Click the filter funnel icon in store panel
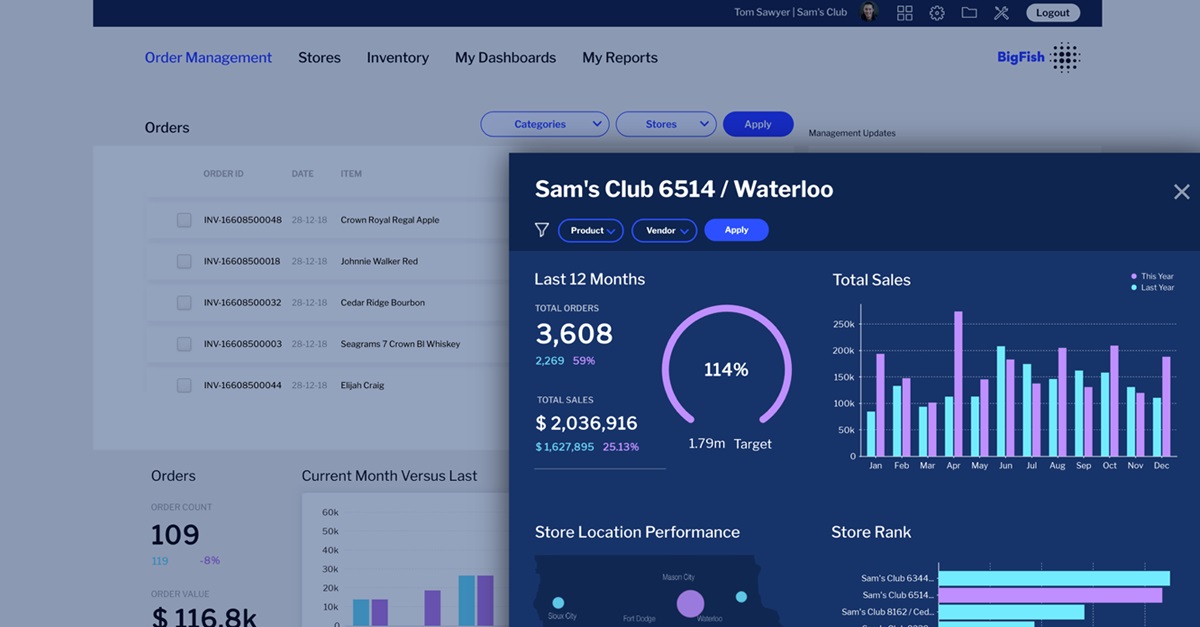 point(542,230)
